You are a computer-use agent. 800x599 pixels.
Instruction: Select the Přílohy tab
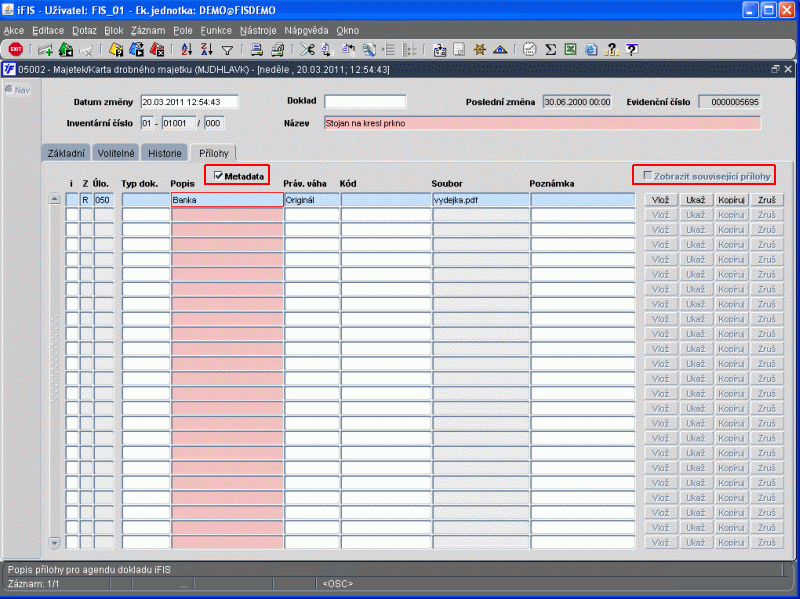pyautogui.click(x=214, y=153)
